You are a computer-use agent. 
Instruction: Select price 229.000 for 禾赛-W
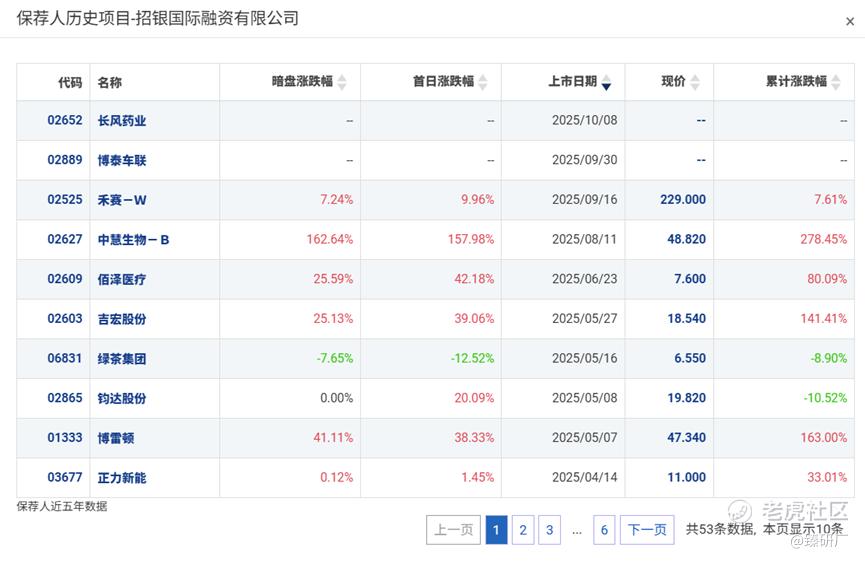click(x=683, y=200)
